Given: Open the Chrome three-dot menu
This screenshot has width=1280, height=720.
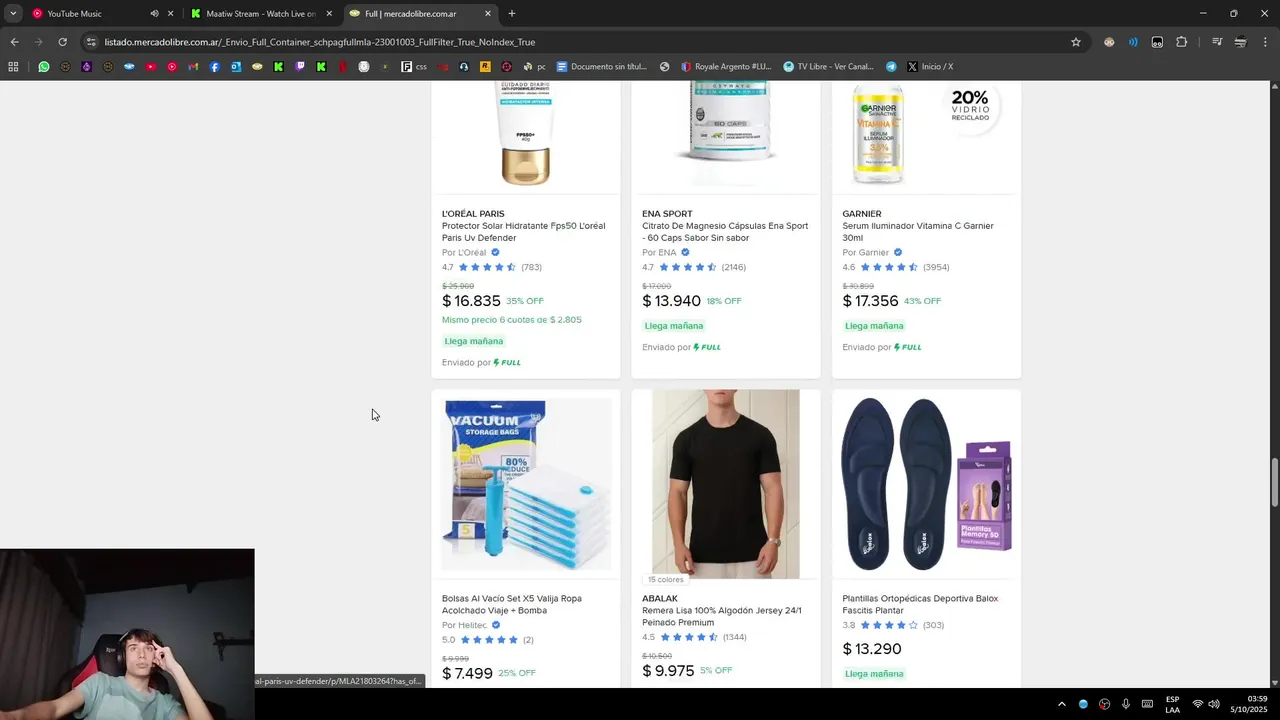Looking at the screenshot, I should [x=1265, y=42].
